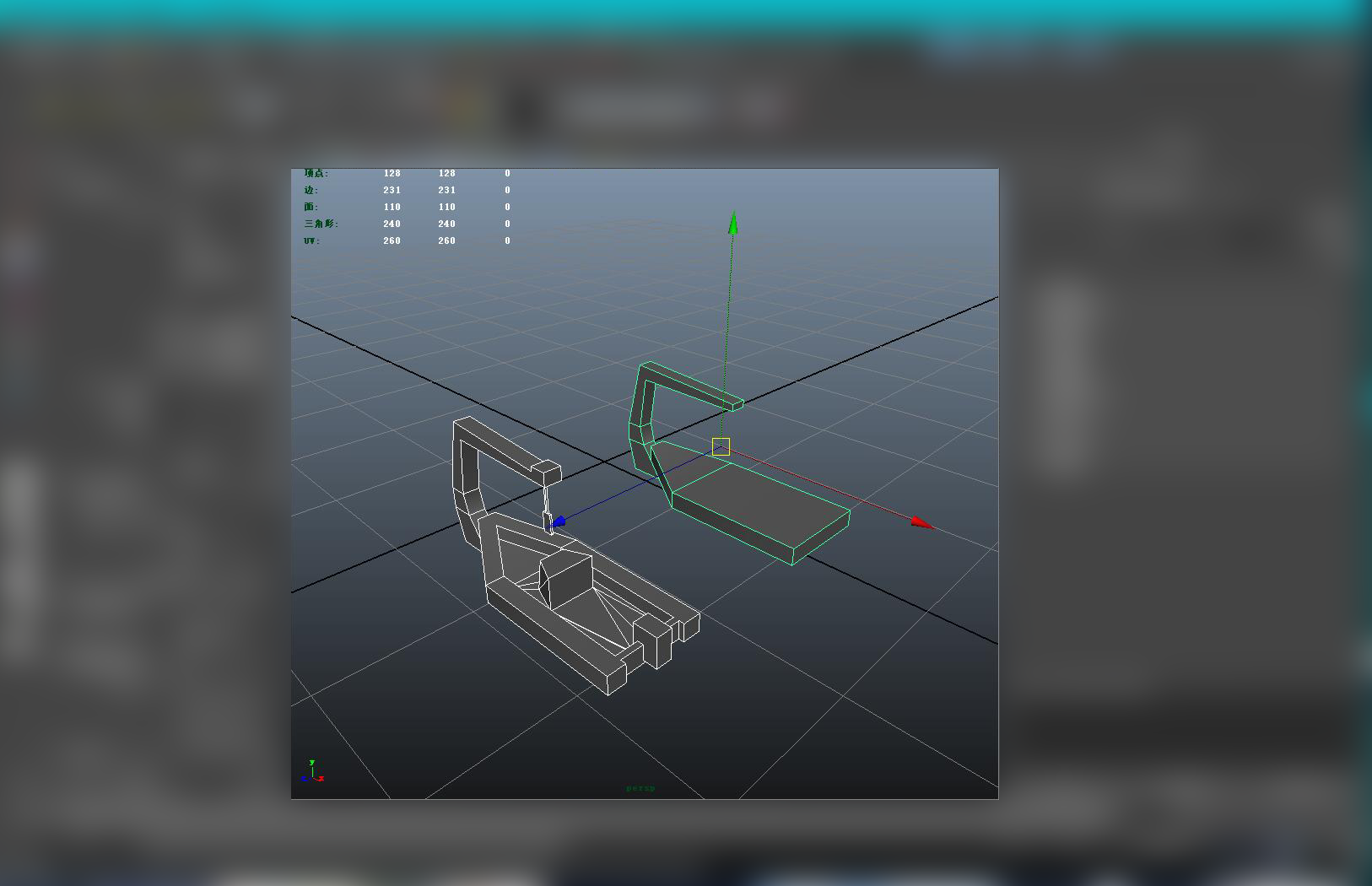The width and height of the screenshot is (1372, 886).
Task: Click the 边 count row in HUD
Action: point(407,190)
